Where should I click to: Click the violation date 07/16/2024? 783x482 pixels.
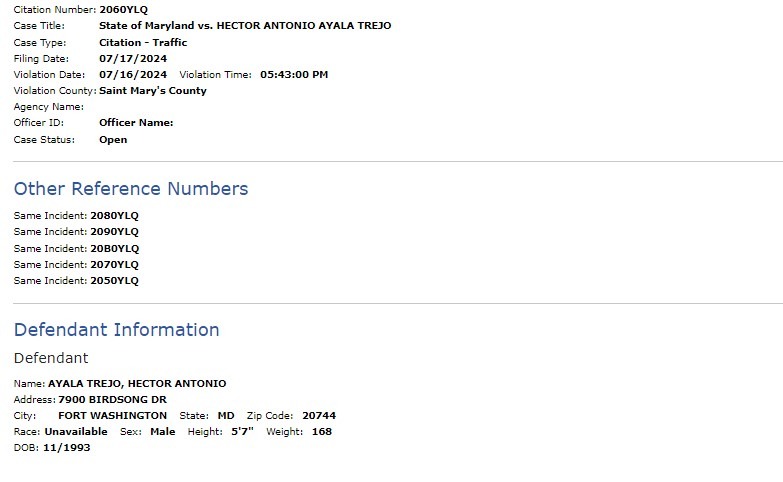click(133, 74)
